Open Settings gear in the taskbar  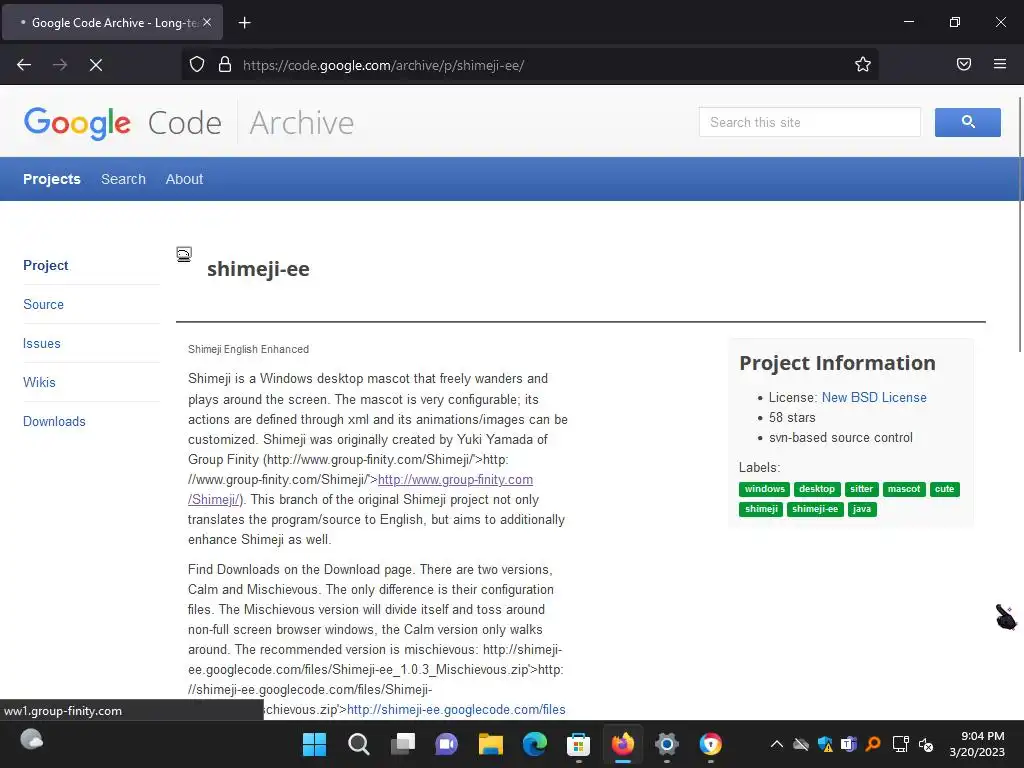[667, 744]
